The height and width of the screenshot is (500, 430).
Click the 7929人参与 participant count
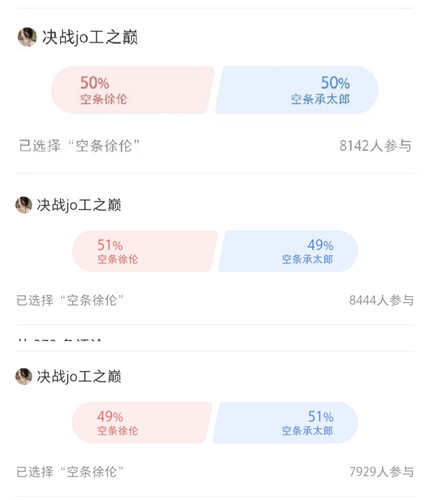click(381, 472)
